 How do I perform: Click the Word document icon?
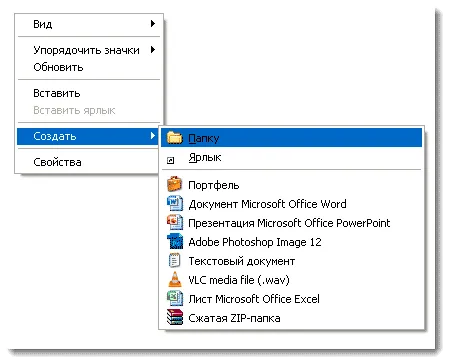pos(175,203)
